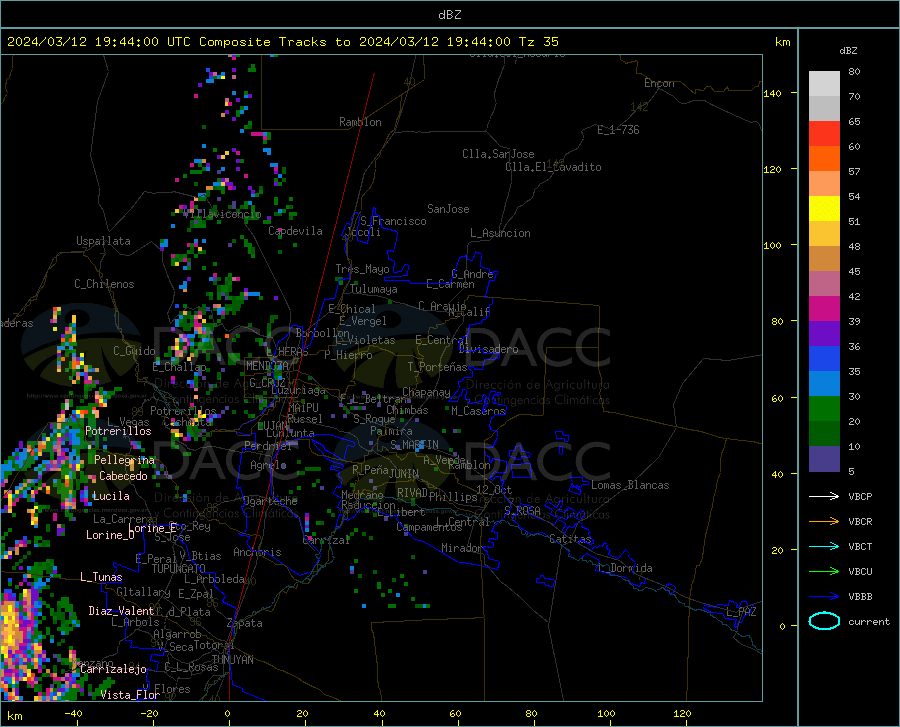
Task: Click the 120 km x-axis tick label
Action: tap(682, 713)
